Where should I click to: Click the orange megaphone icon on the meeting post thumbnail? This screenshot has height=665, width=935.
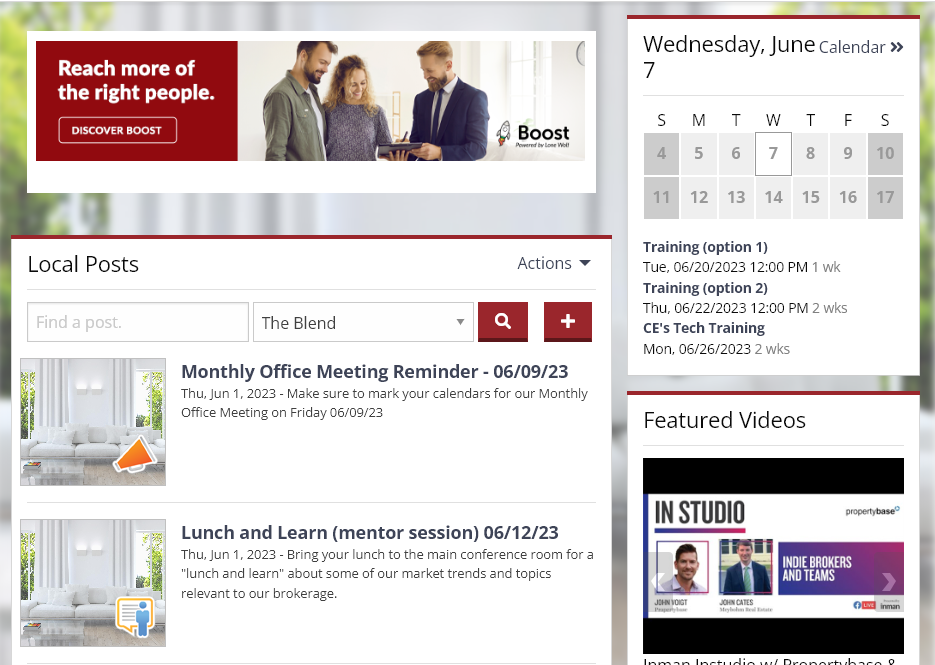[136, 455]
